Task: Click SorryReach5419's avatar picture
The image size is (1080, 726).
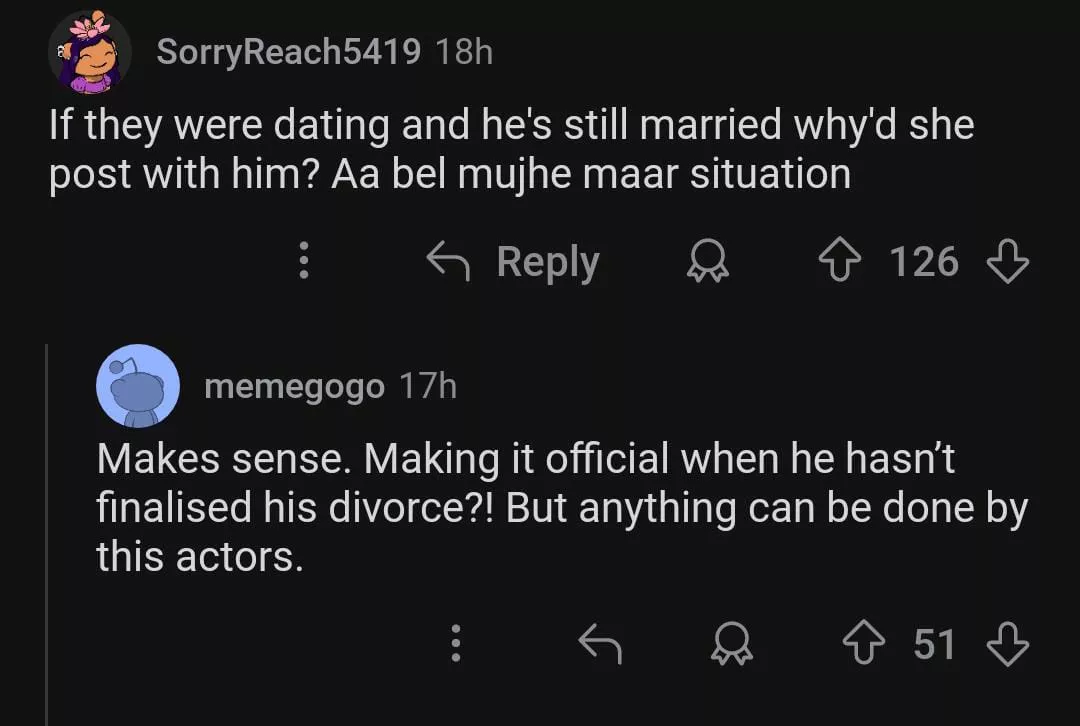Action: click(90, 52)
